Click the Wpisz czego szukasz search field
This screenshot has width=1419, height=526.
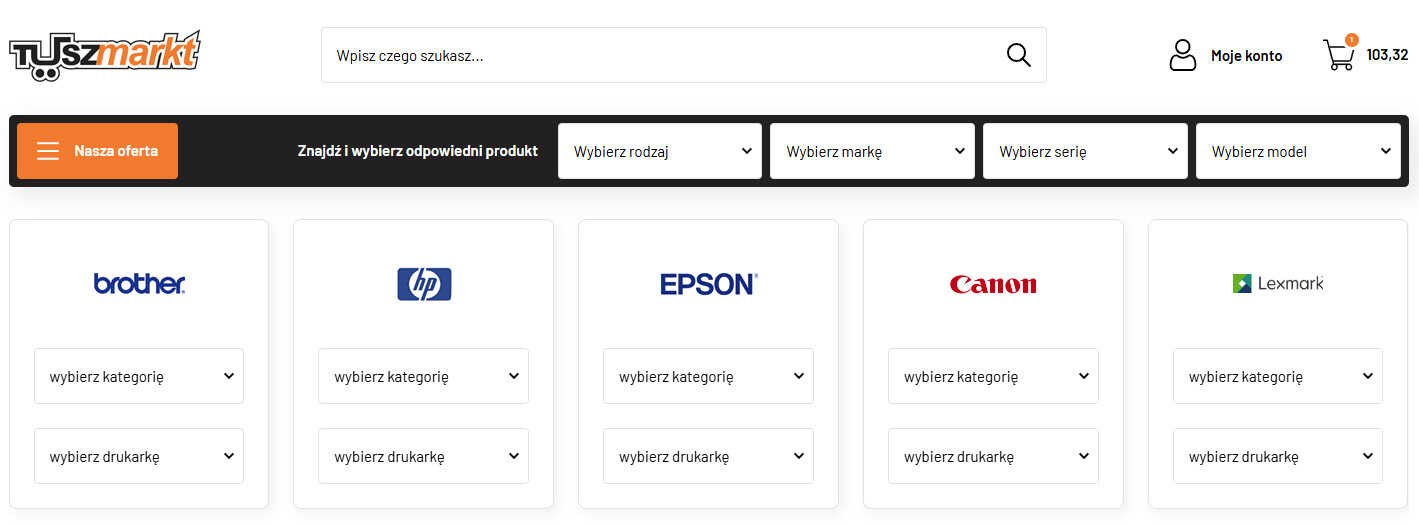[660, 55]
